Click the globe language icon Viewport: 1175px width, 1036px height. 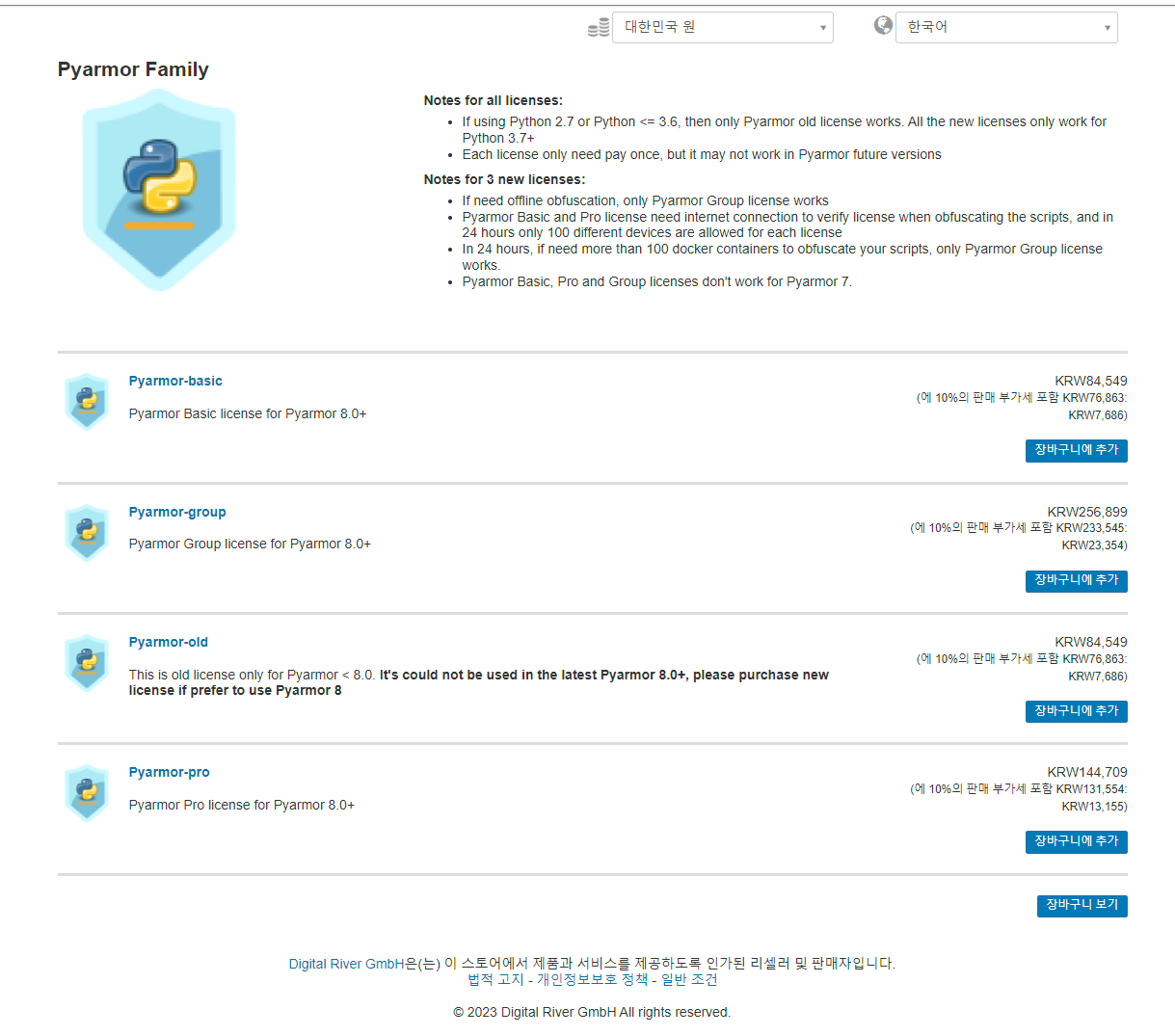coord(883,25)
